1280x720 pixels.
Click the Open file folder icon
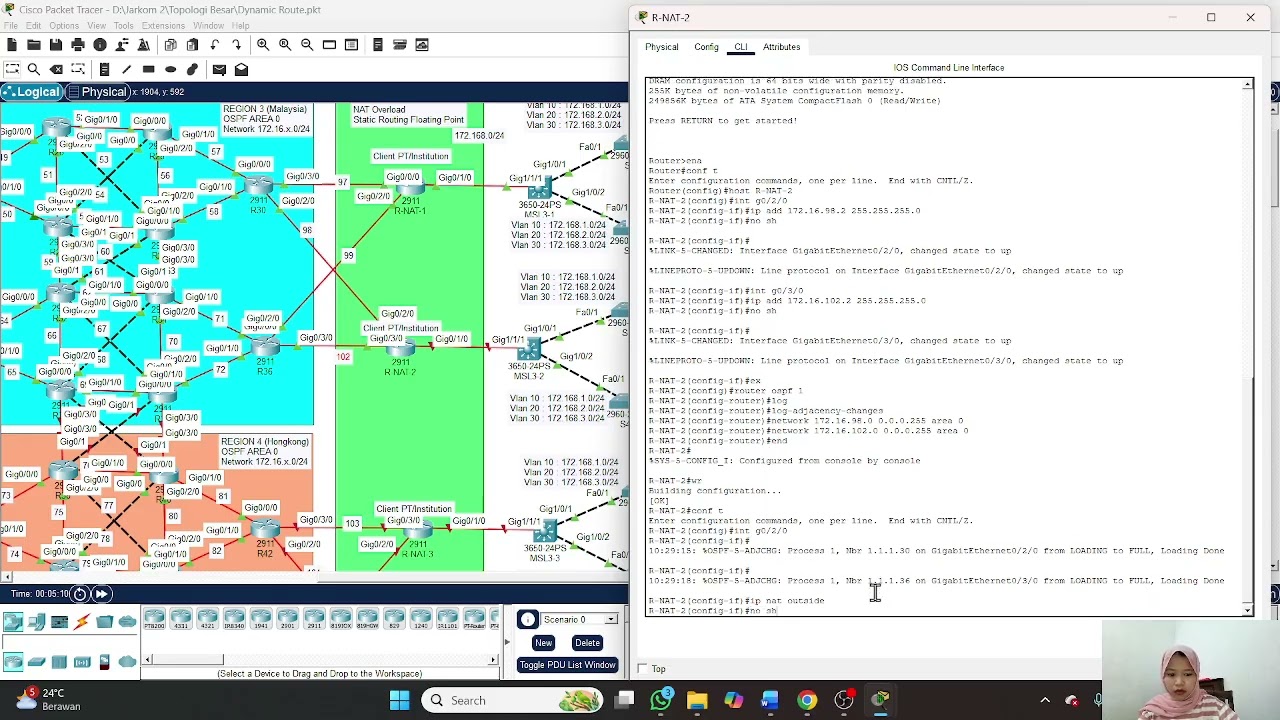pos(33,45)
